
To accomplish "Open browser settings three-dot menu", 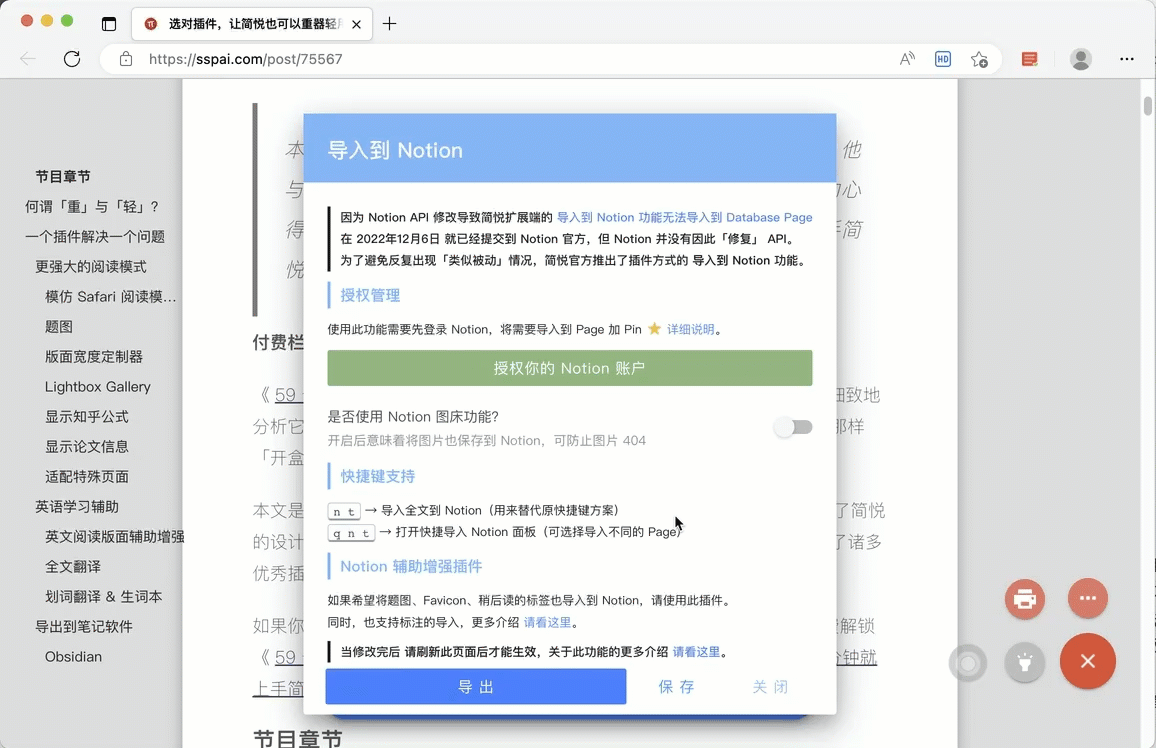I will pyautogui.click(x=1127, y=59).
